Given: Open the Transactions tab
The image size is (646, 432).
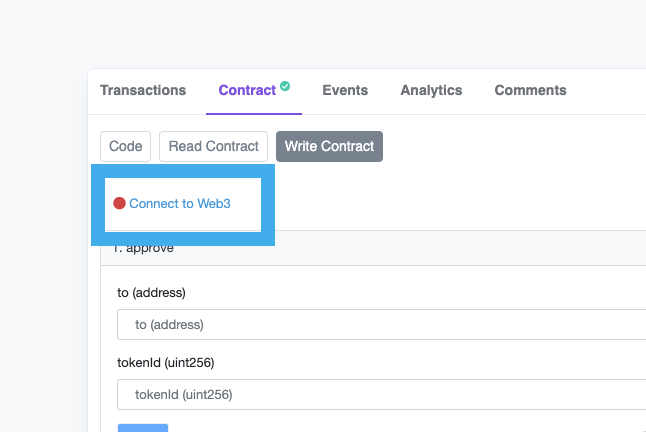Looking at the screenshot, I should [143, 90].
